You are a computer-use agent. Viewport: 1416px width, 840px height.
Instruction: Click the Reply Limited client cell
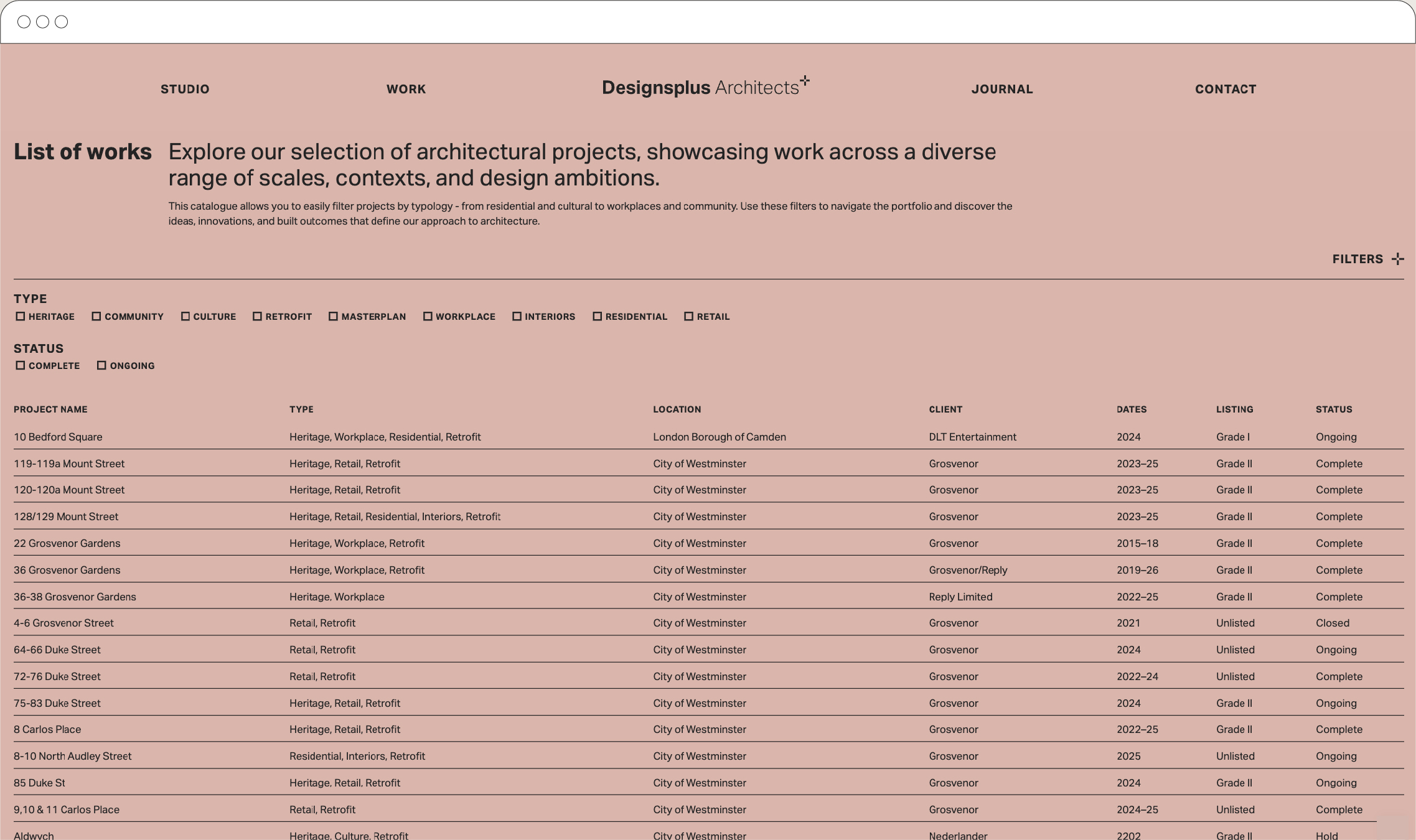click(x=960, y=597)
